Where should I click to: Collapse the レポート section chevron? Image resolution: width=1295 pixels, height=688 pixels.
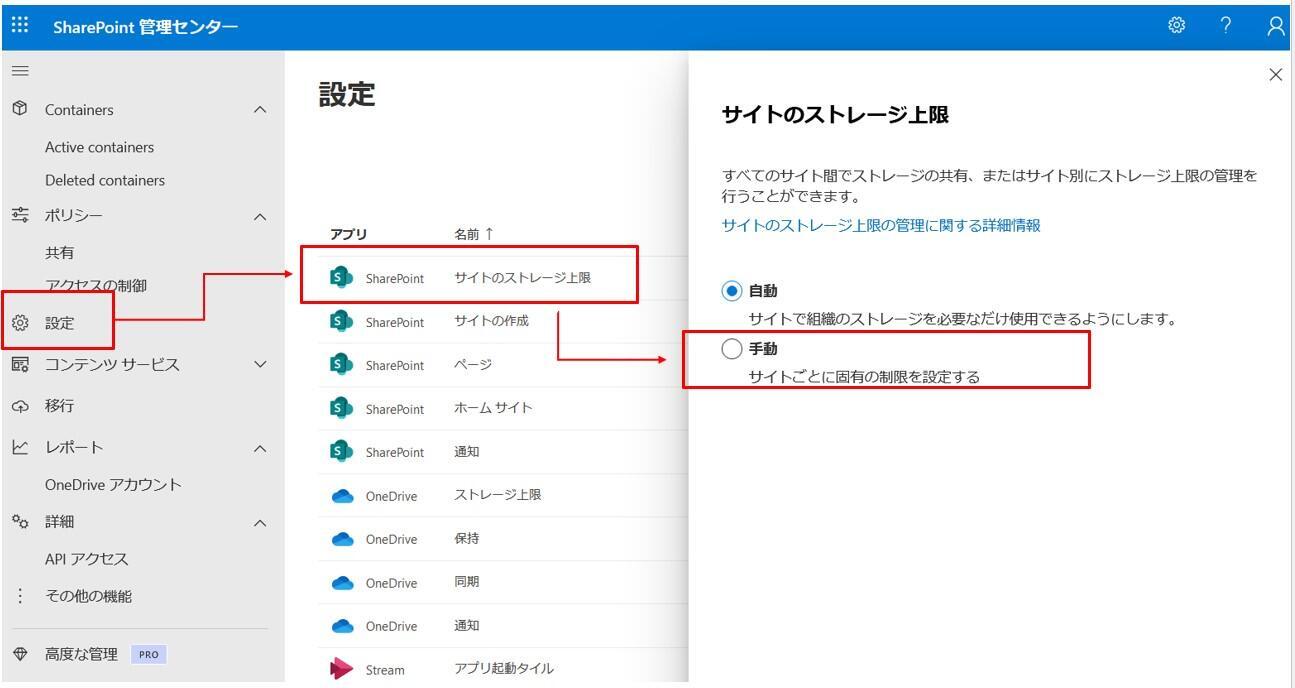[x=260, y=448]
